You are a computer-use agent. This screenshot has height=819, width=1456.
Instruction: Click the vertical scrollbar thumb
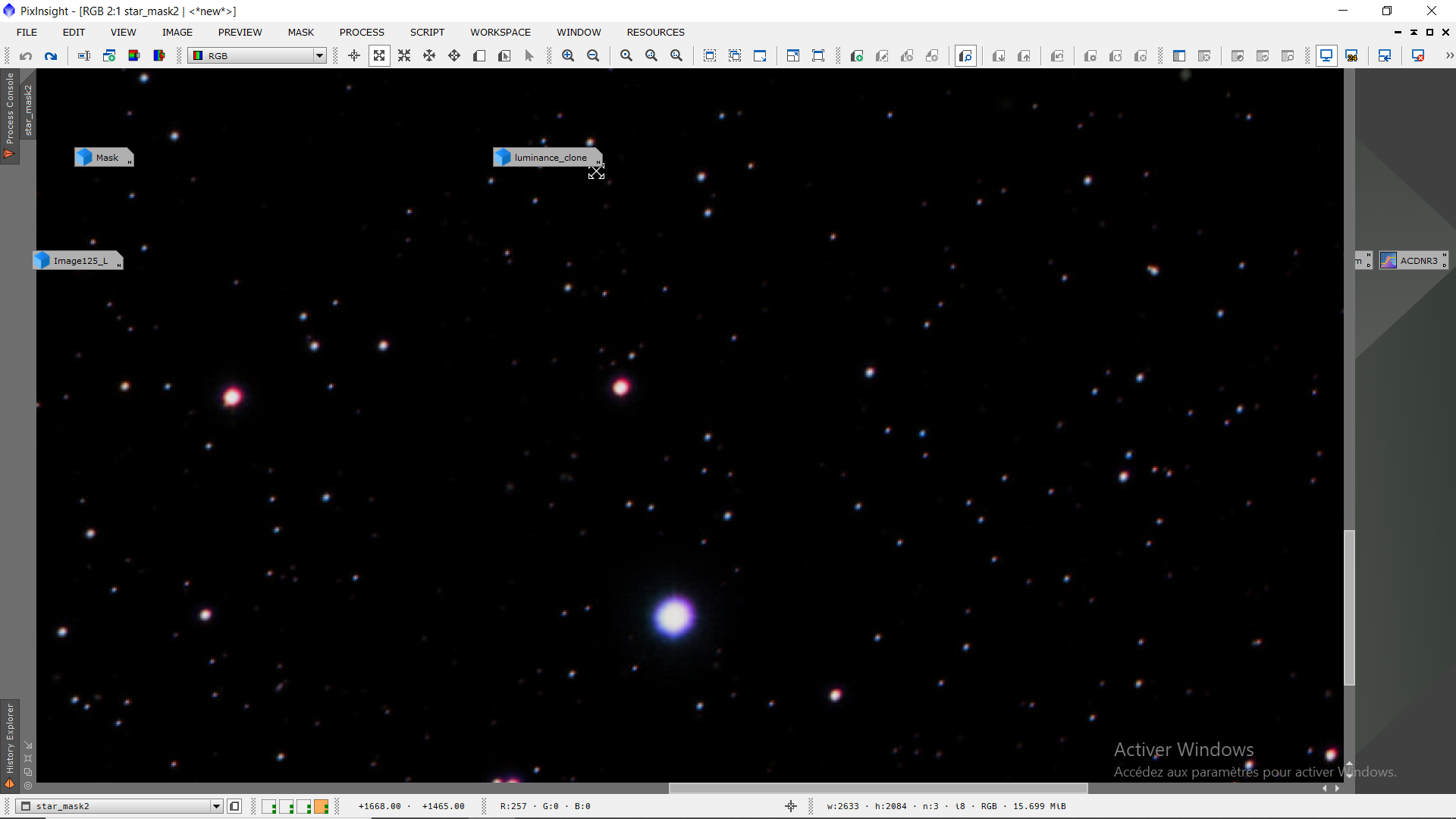(1349, 607)
